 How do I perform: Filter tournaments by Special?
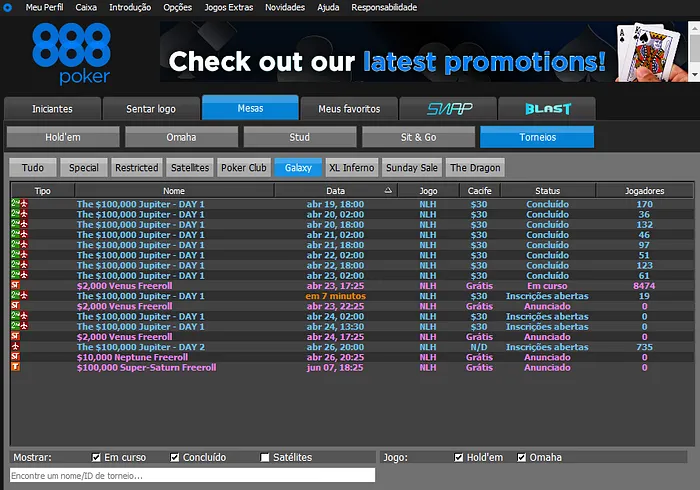[83, 167]
